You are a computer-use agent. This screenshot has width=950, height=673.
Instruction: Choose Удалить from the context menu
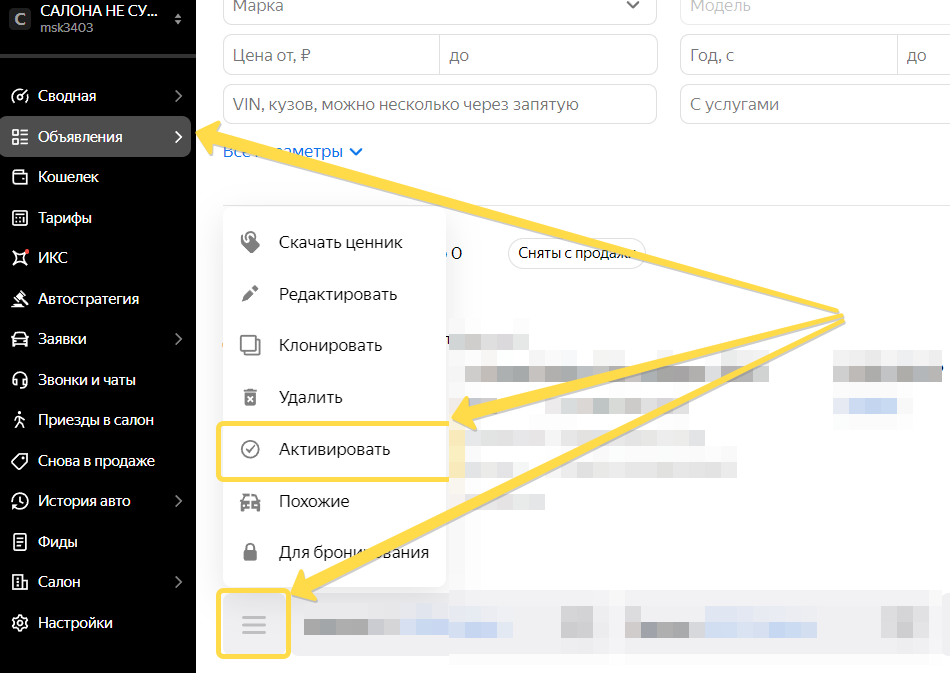click(x=310, y=397)
